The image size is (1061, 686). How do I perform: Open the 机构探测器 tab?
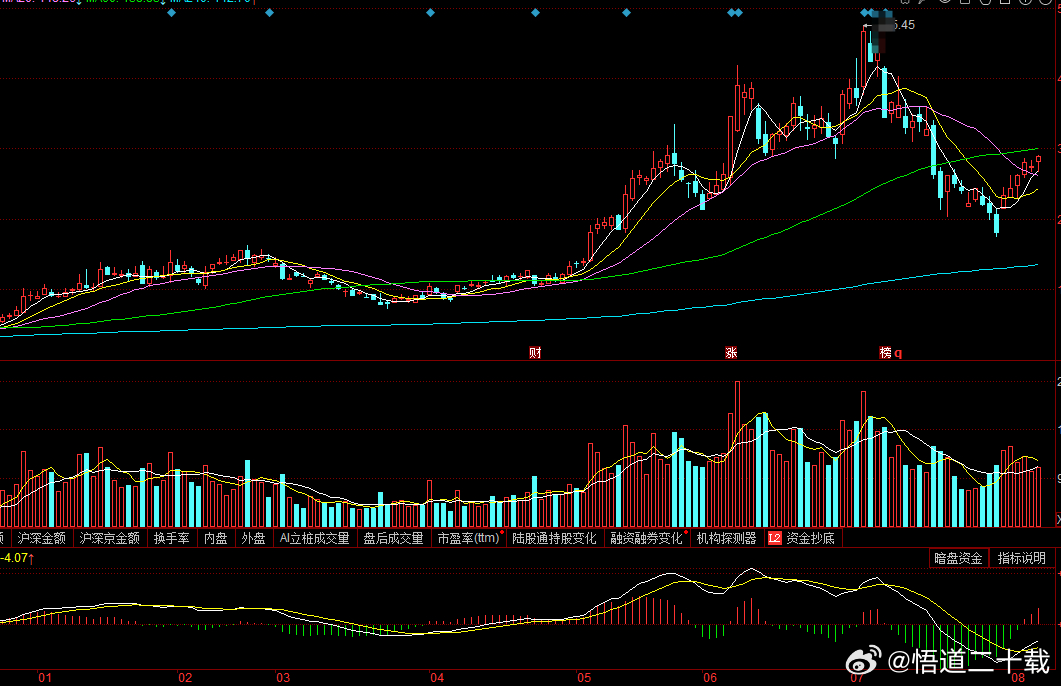pyautogui.click(x=726, y=538)
